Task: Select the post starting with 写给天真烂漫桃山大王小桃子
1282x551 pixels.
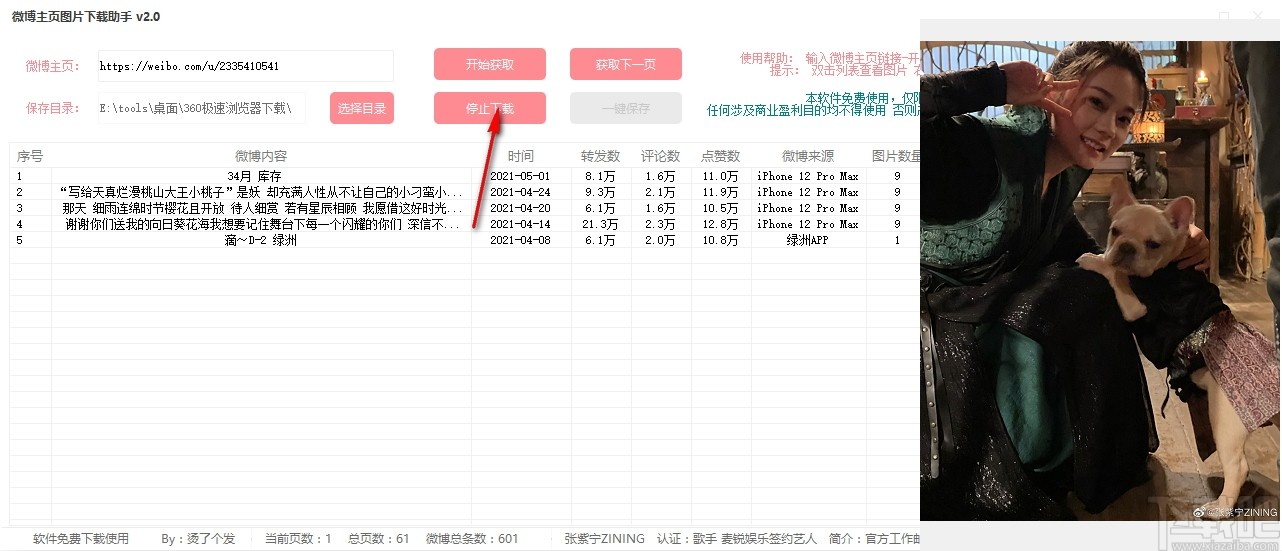Action: pos(465,192)
